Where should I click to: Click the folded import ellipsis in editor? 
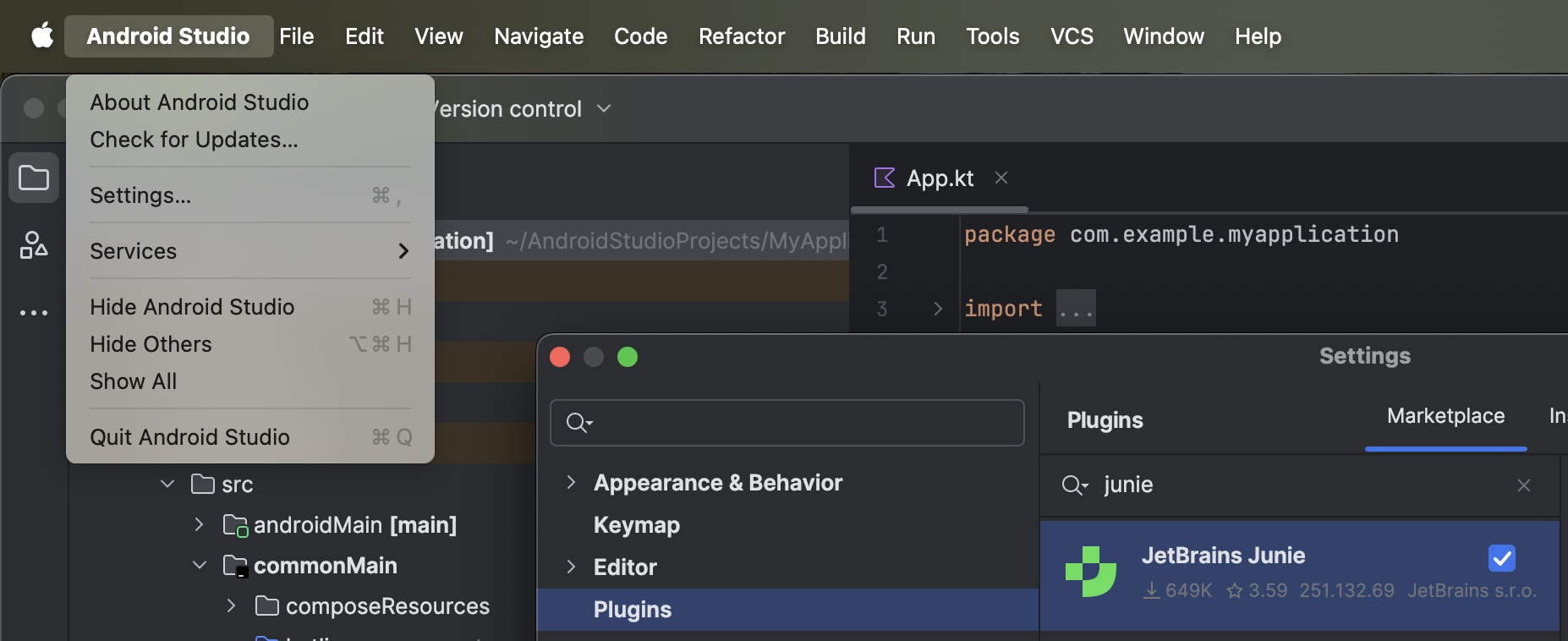[1076, 309]
